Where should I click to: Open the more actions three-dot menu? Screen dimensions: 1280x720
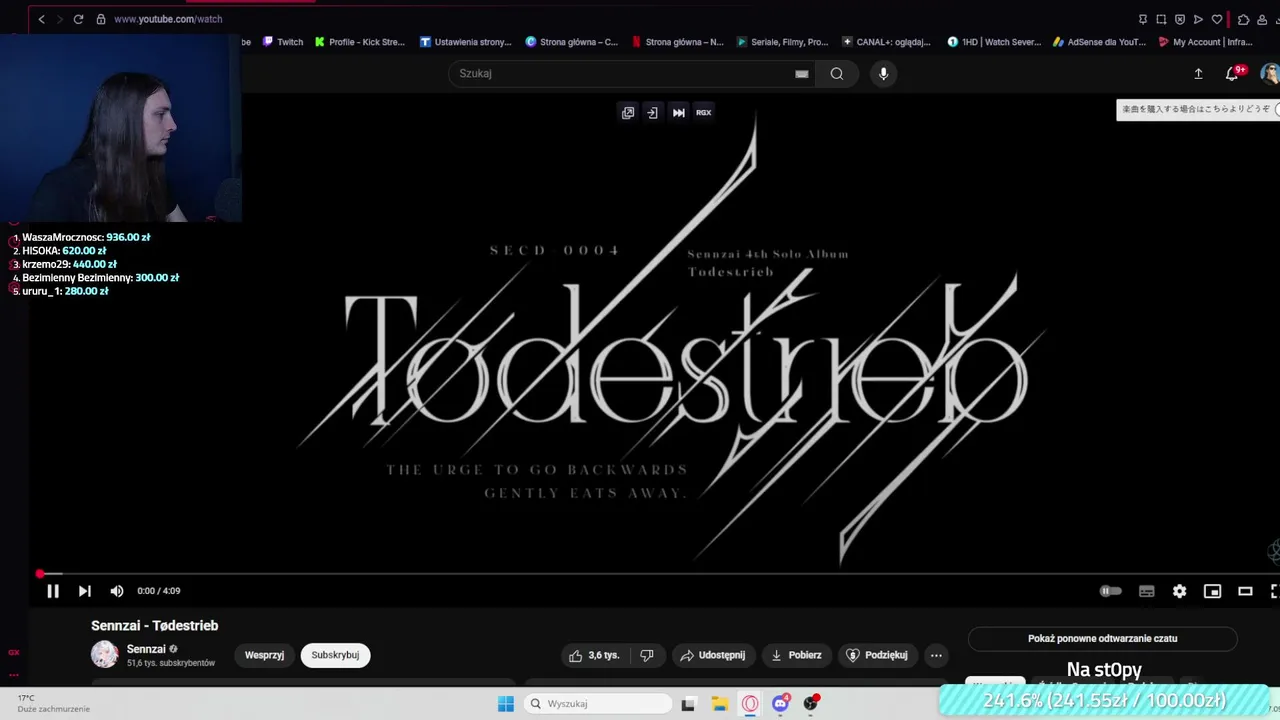click(936, 655)
